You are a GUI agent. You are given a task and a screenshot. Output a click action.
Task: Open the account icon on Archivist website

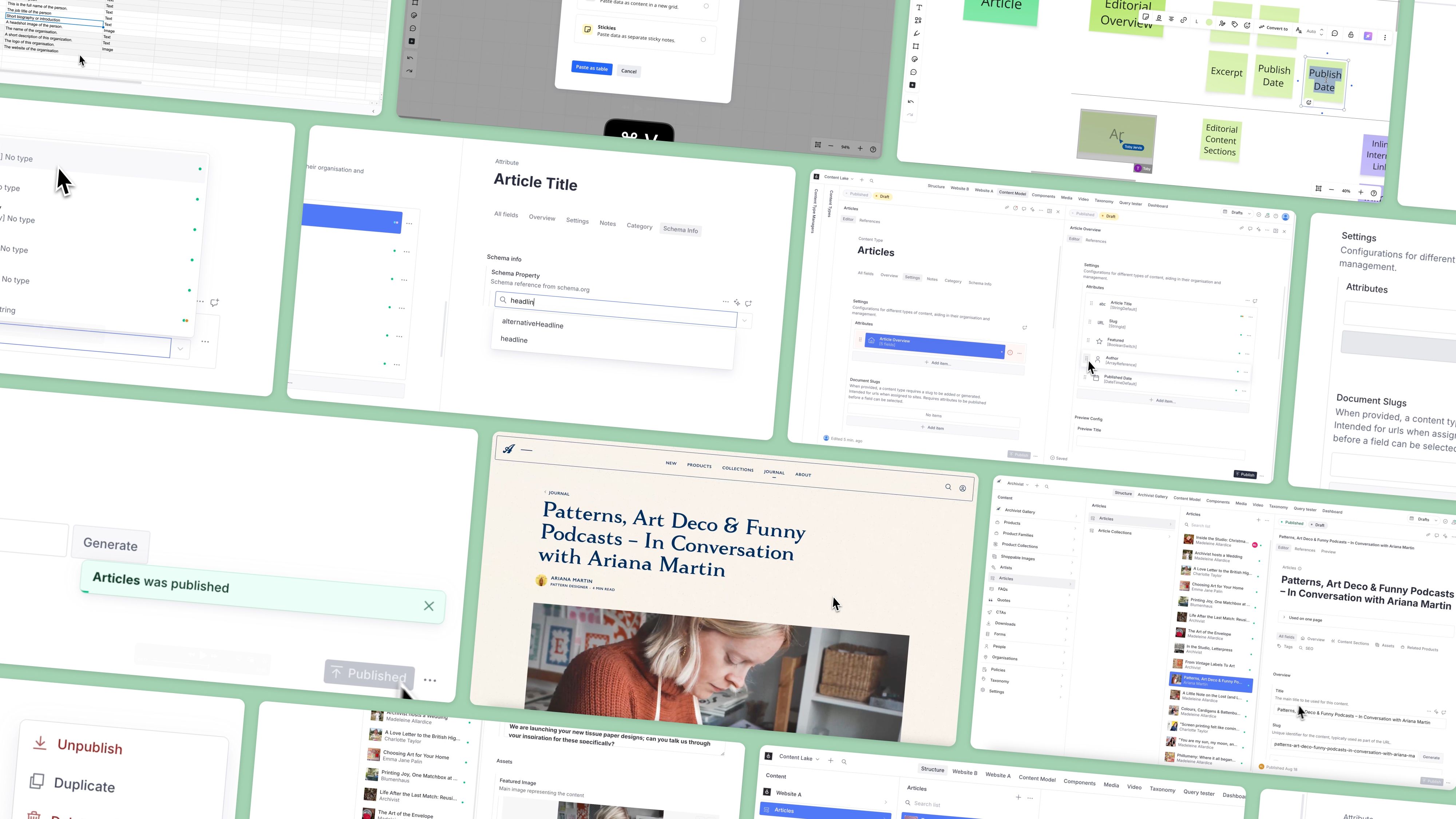coord(962,488)
